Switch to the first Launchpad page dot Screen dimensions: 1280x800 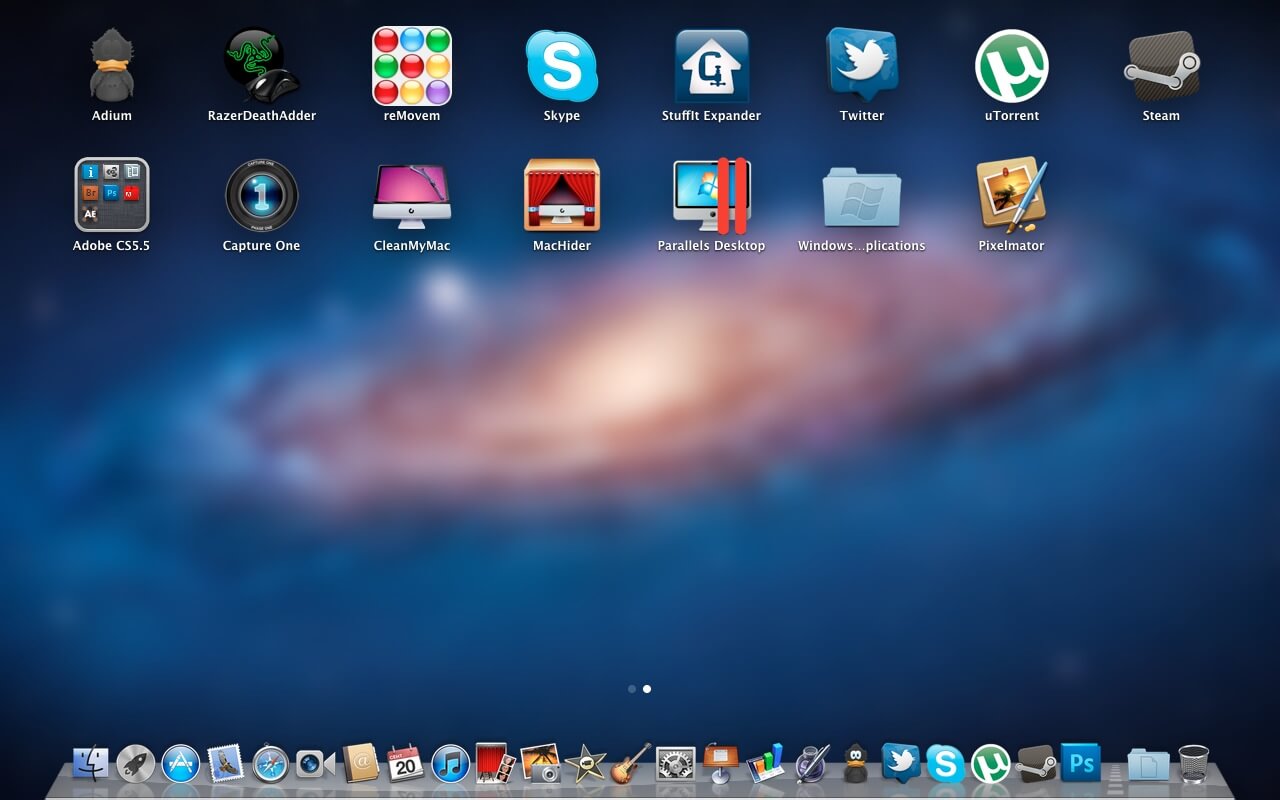631,689
